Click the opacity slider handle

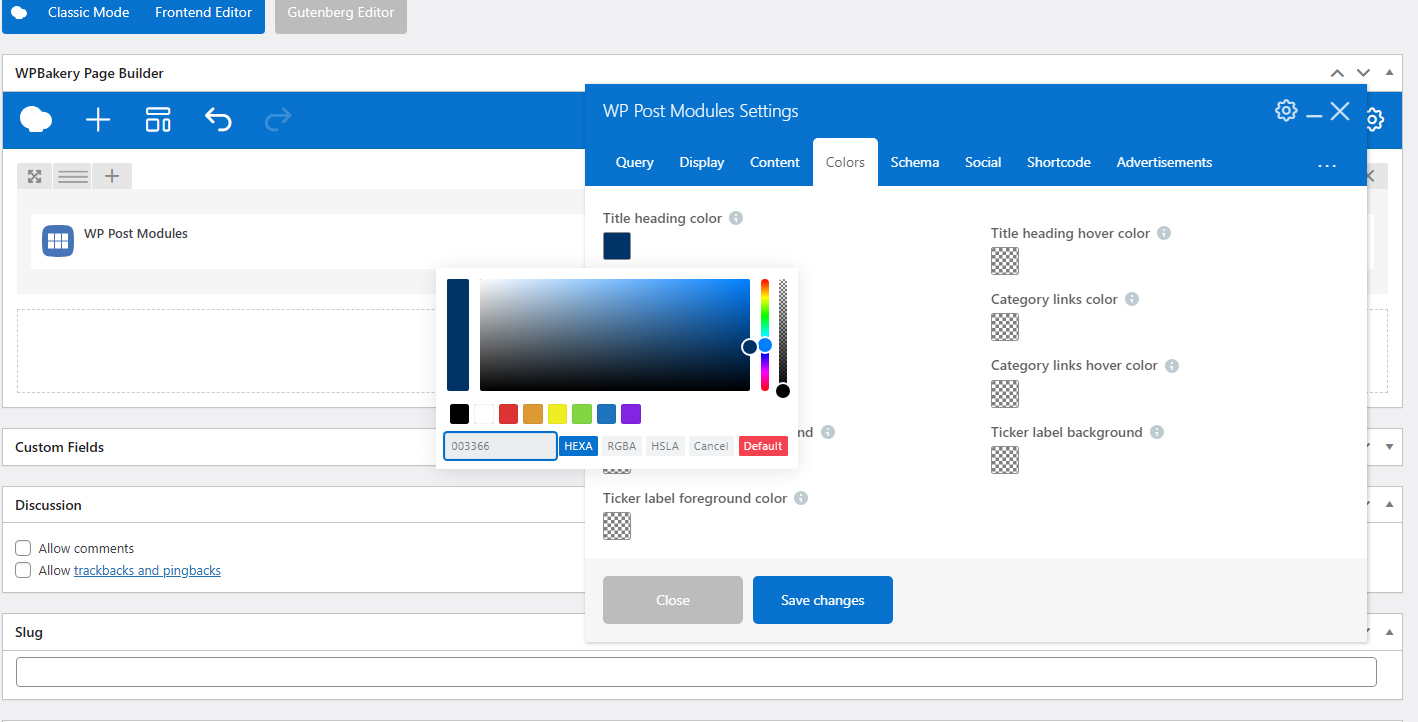click(783, 391)
